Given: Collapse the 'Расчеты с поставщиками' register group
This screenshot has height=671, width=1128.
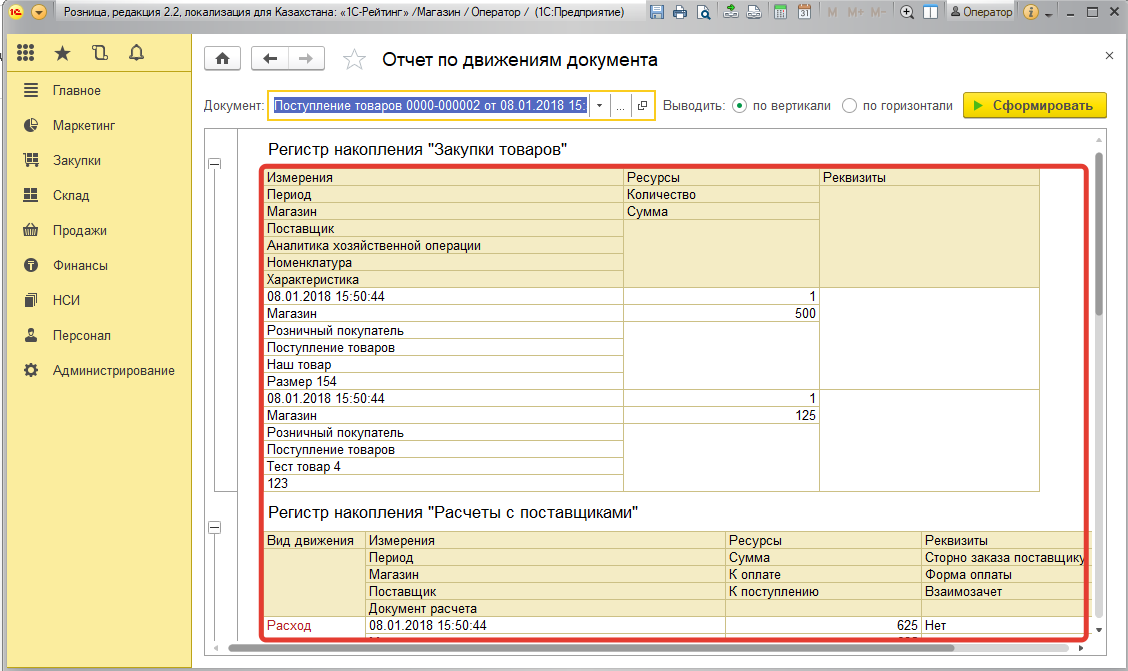Looking at the screenshot, I should coord(214,527).
